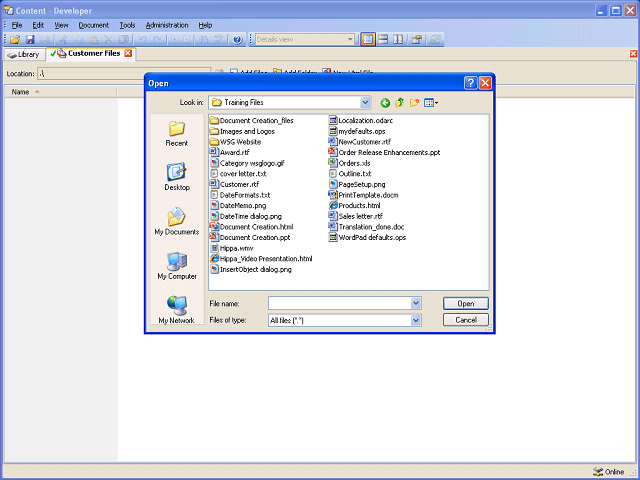Image resolution: width=640 pixels, height=480 pixels.
Task: Select Hippa.wmv file
Action: pyautogui.click(x=232, y=248)
